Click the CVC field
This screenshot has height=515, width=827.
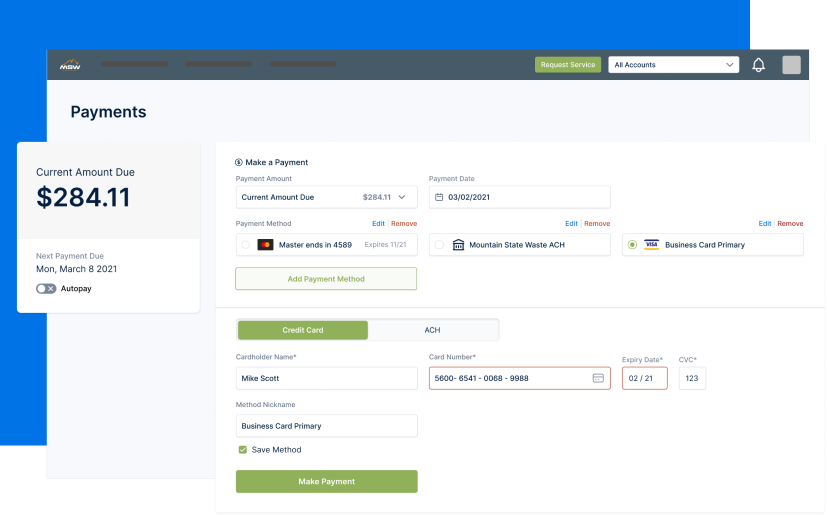tap(692, 378)
